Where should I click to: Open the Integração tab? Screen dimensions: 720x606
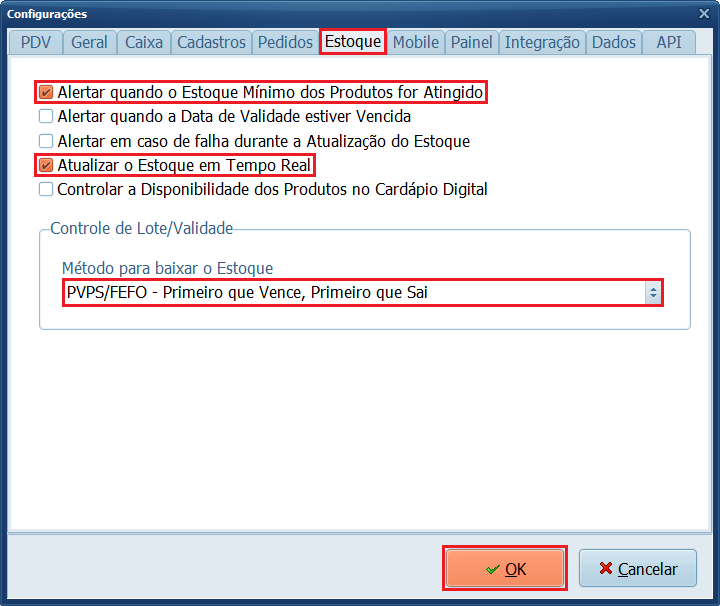click(542, 42)
